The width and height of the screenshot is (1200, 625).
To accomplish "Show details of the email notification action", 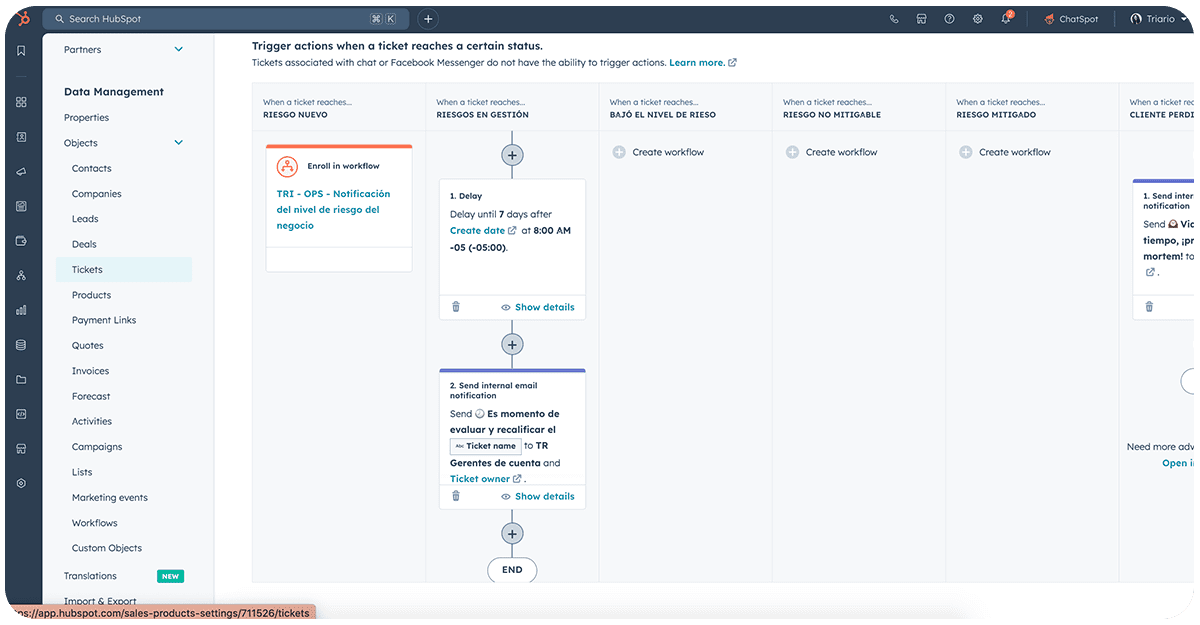I will coord(538,496).
